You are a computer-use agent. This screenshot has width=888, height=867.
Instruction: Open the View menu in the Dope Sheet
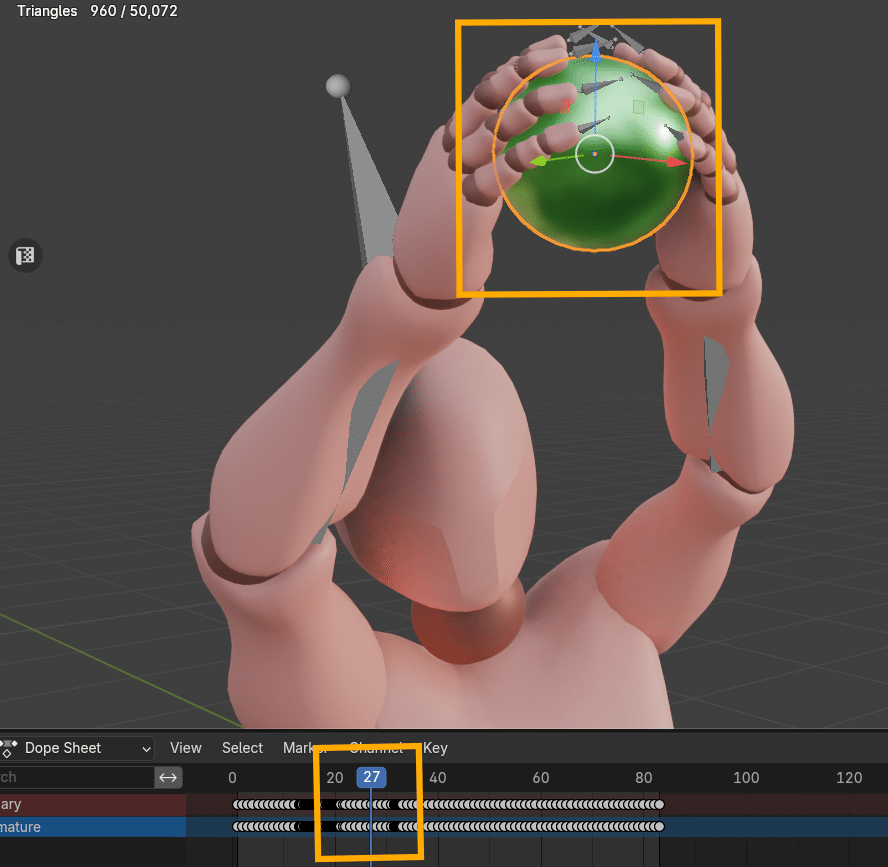coord(185,748)
